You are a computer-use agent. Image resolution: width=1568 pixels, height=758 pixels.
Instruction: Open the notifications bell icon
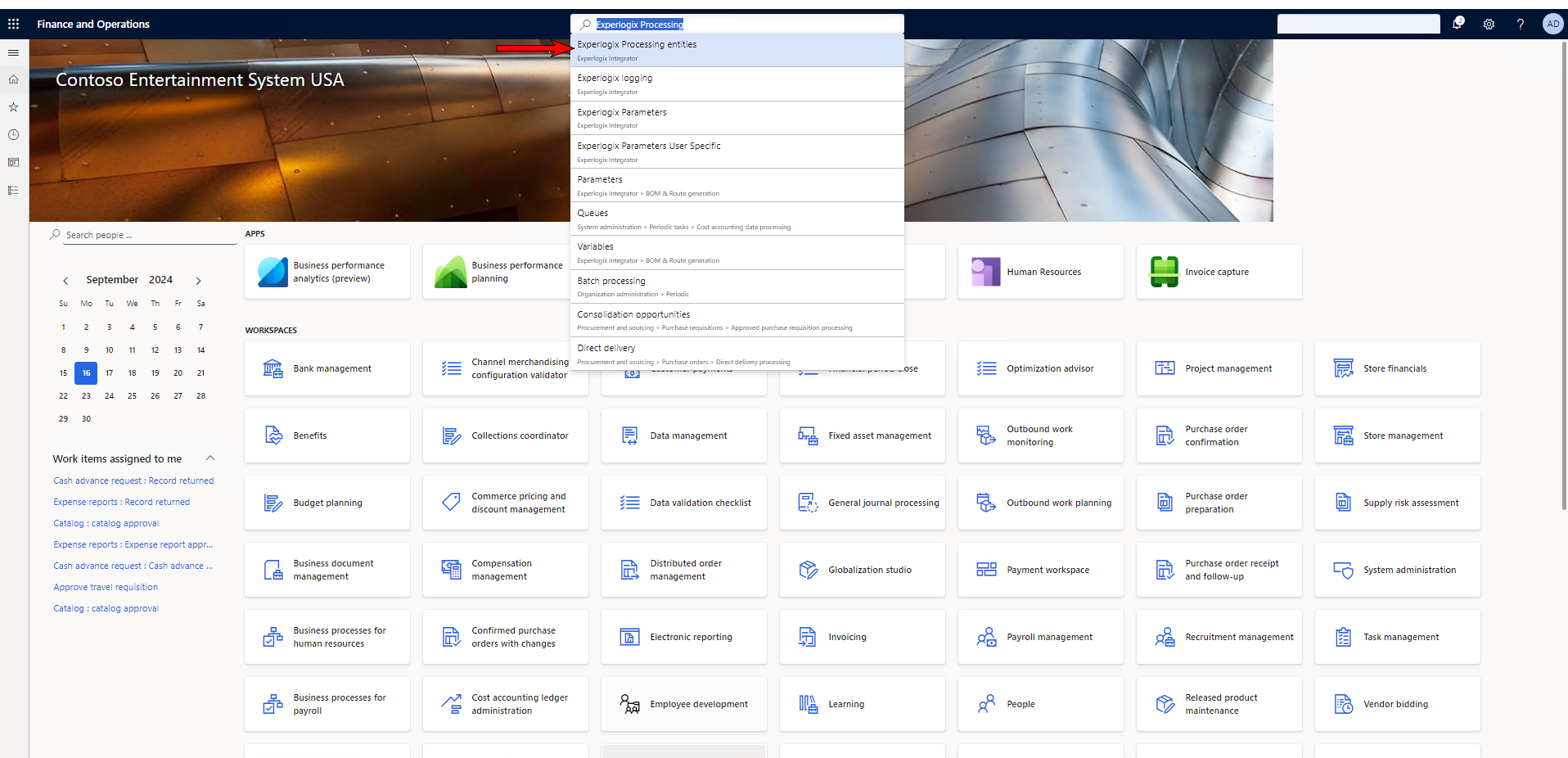coord(1458,24)
